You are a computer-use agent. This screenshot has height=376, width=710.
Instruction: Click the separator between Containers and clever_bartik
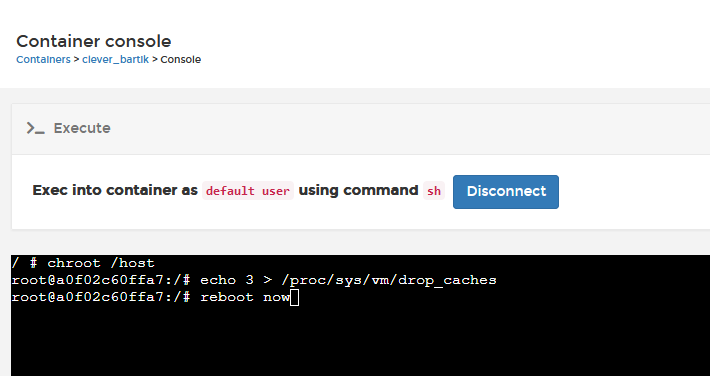tap(76, 60)
